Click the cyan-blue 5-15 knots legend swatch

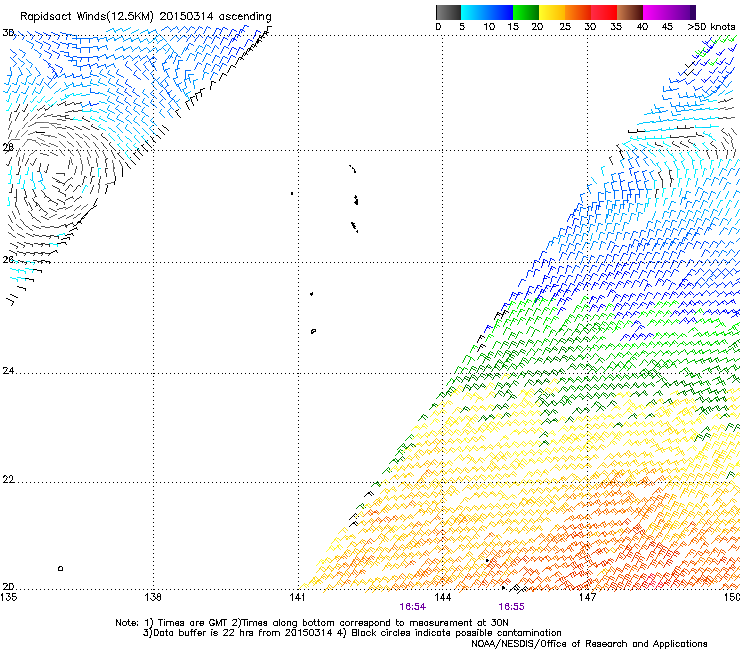pyautogui.click(x=487, y=12)
